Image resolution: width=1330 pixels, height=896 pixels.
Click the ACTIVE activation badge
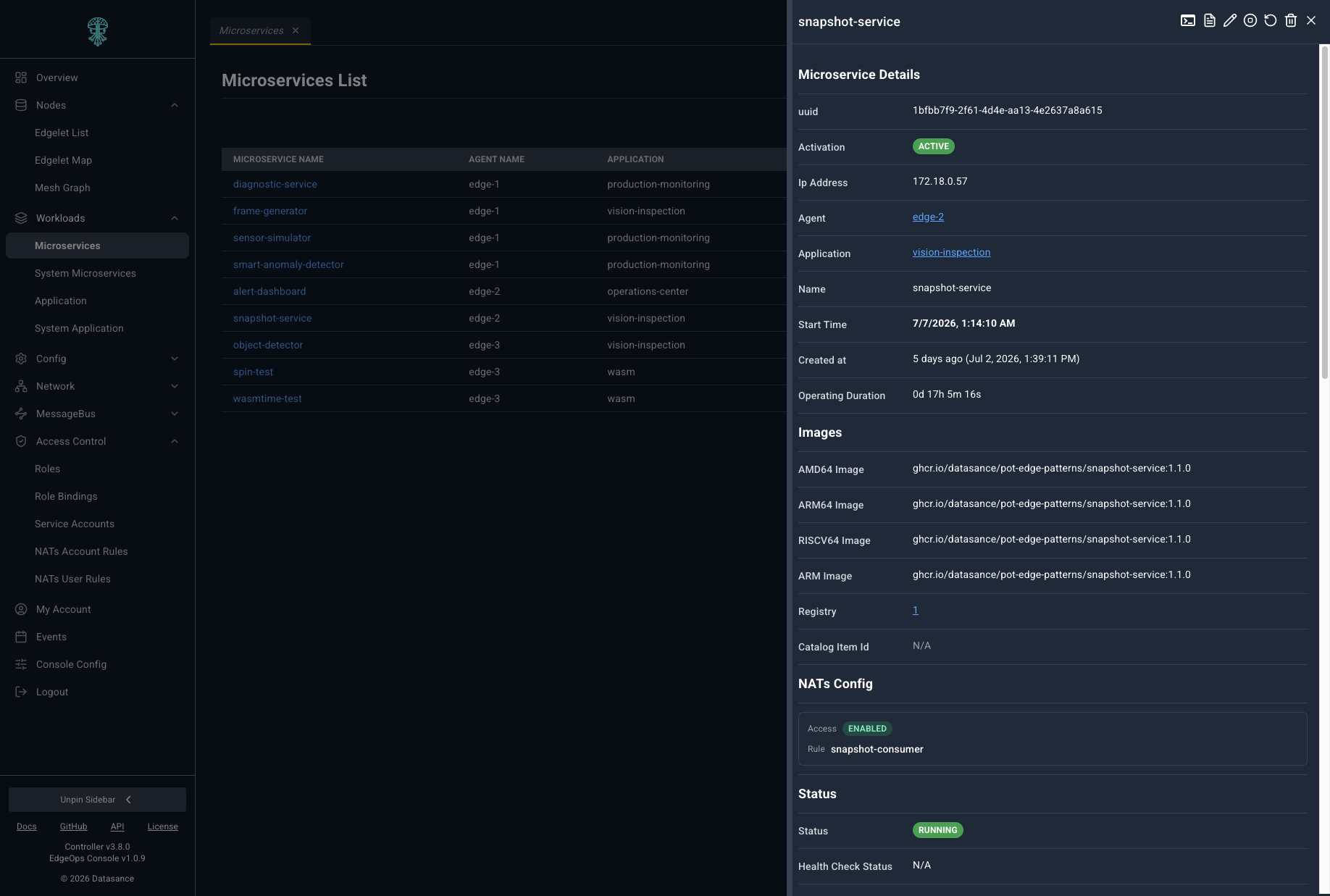[933, 146]
